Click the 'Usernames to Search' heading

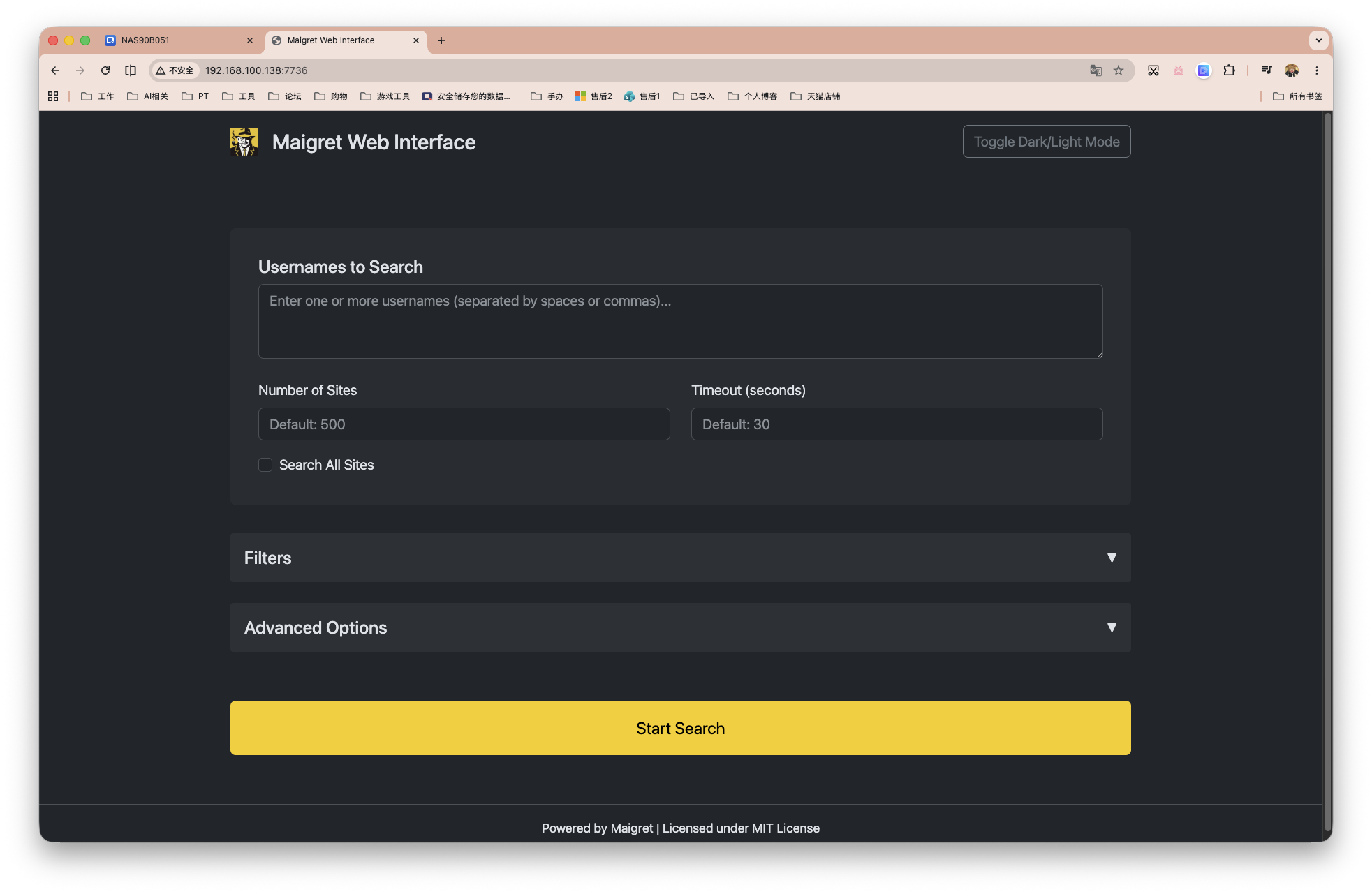click(x=341, y=267)
